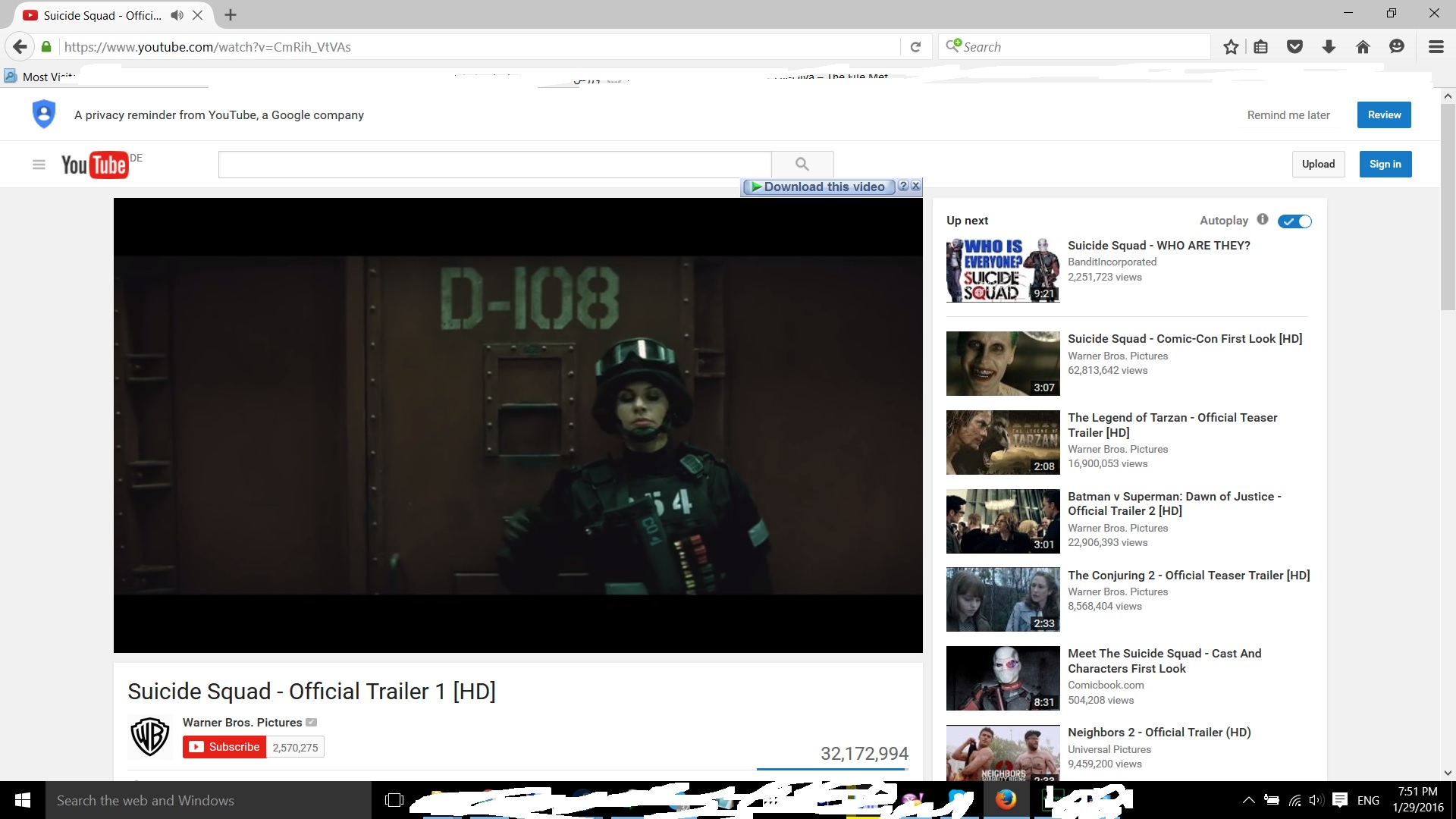This screenshot has height=819, width=1456.
Task: Click the page vertical scrollbar thumb
Action: 1448,206
